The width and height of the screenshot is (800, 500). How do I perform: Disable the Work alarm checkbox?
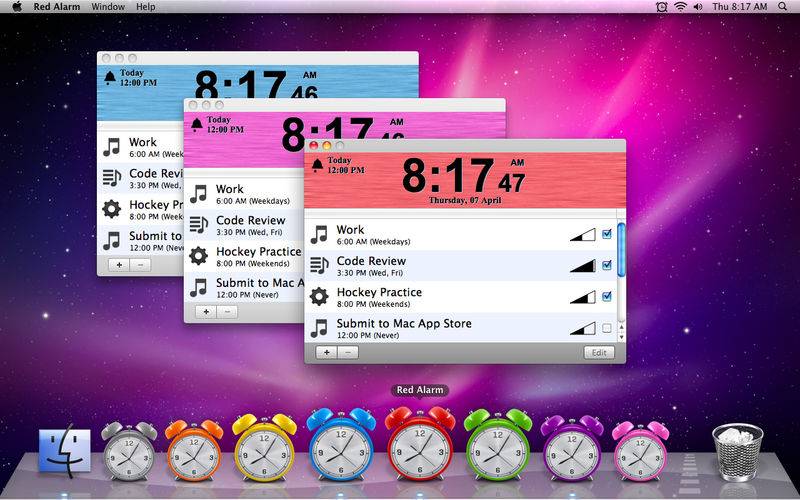coord(607,234)
